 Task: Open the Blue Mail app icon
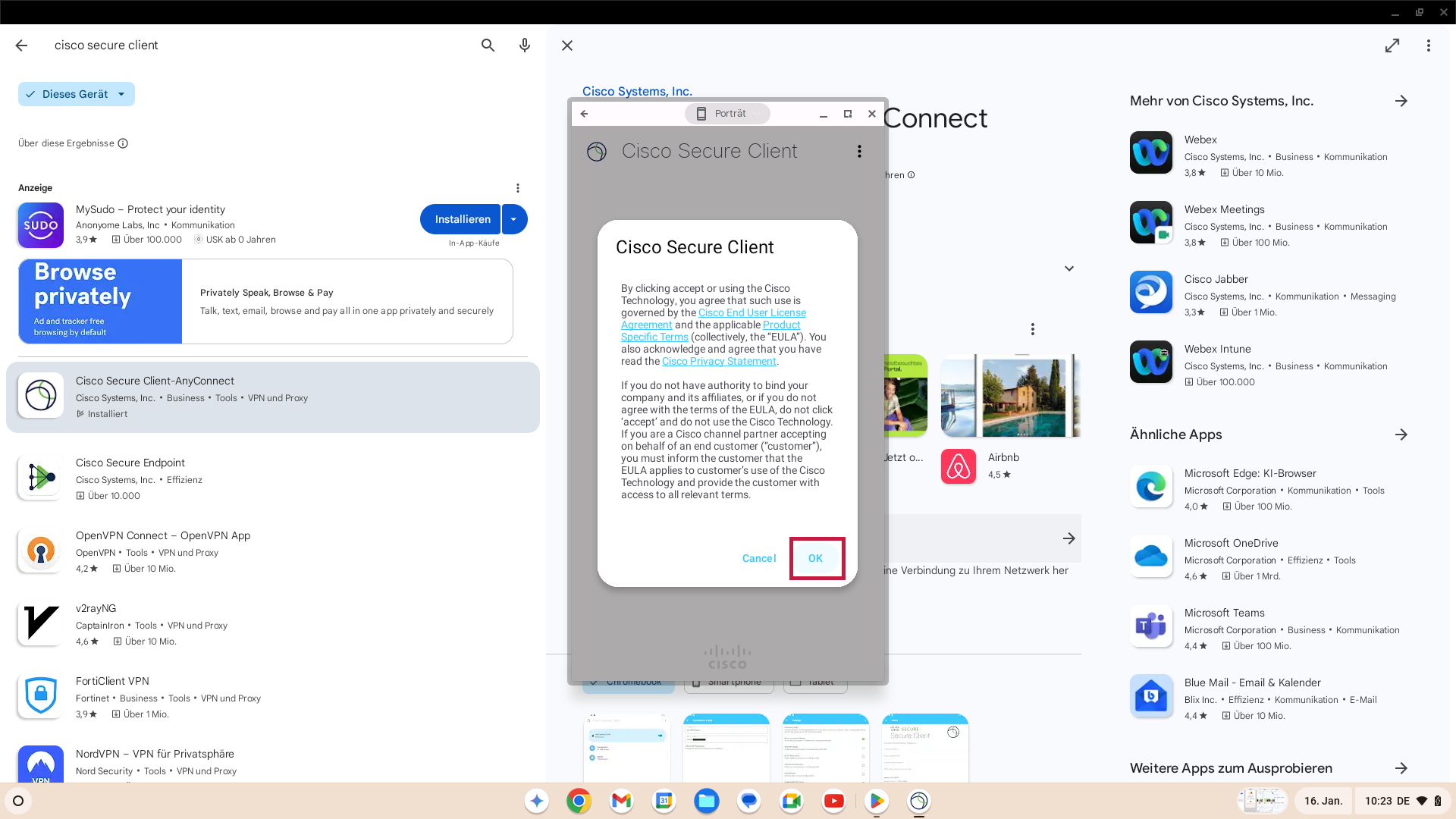[x=1151, y=695]
